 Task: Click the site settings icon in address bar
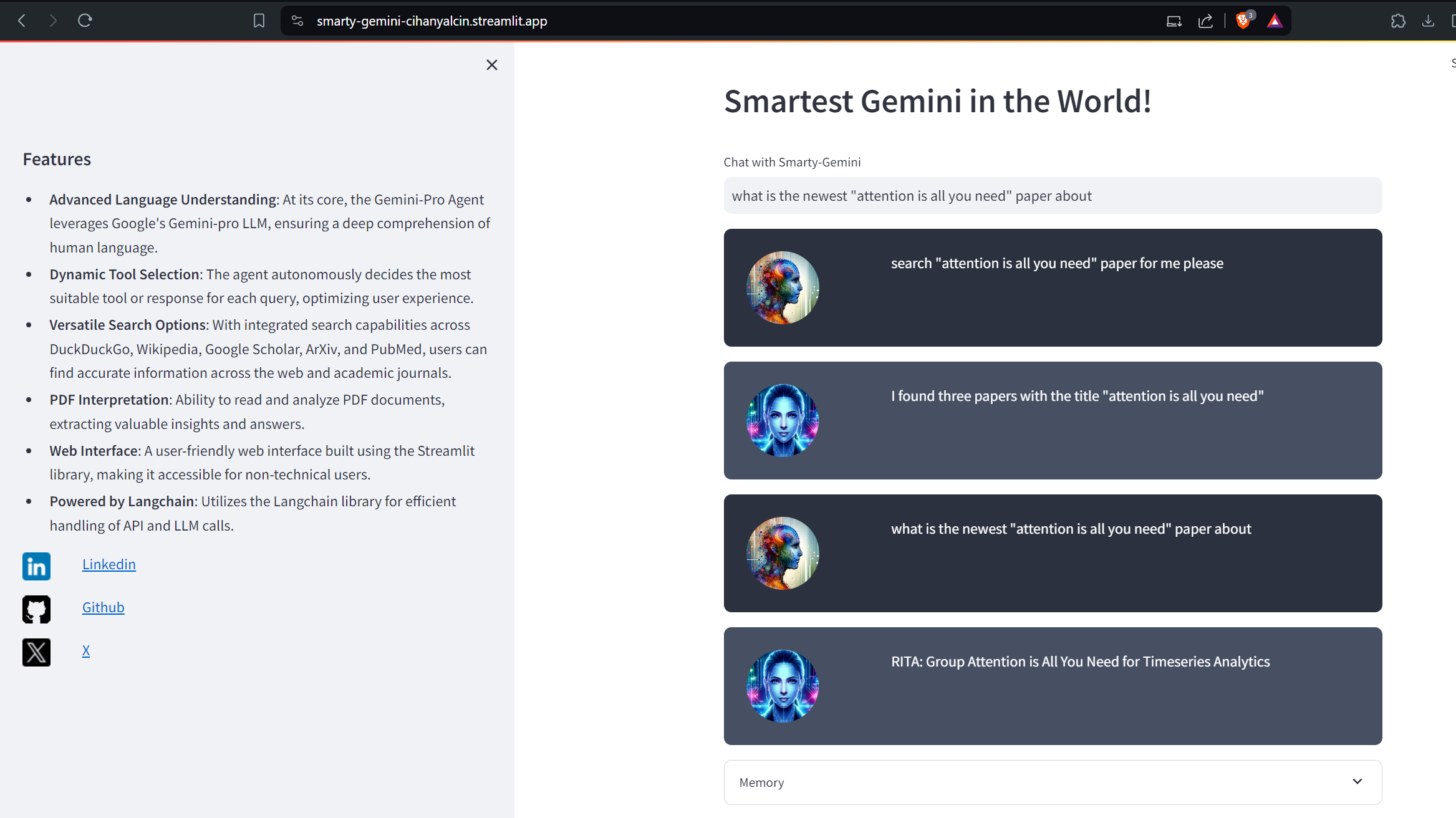(297, 21)
